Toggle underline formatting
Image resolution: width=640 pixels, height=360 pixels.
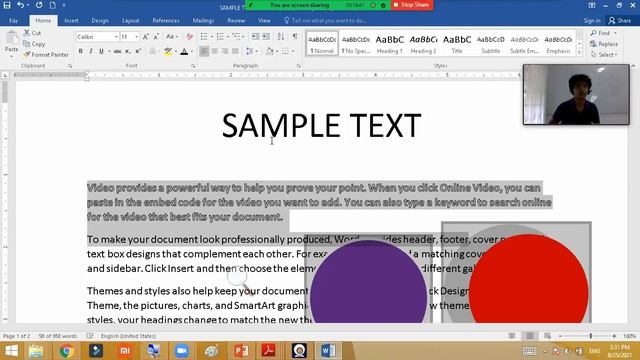tap(101, 51)
